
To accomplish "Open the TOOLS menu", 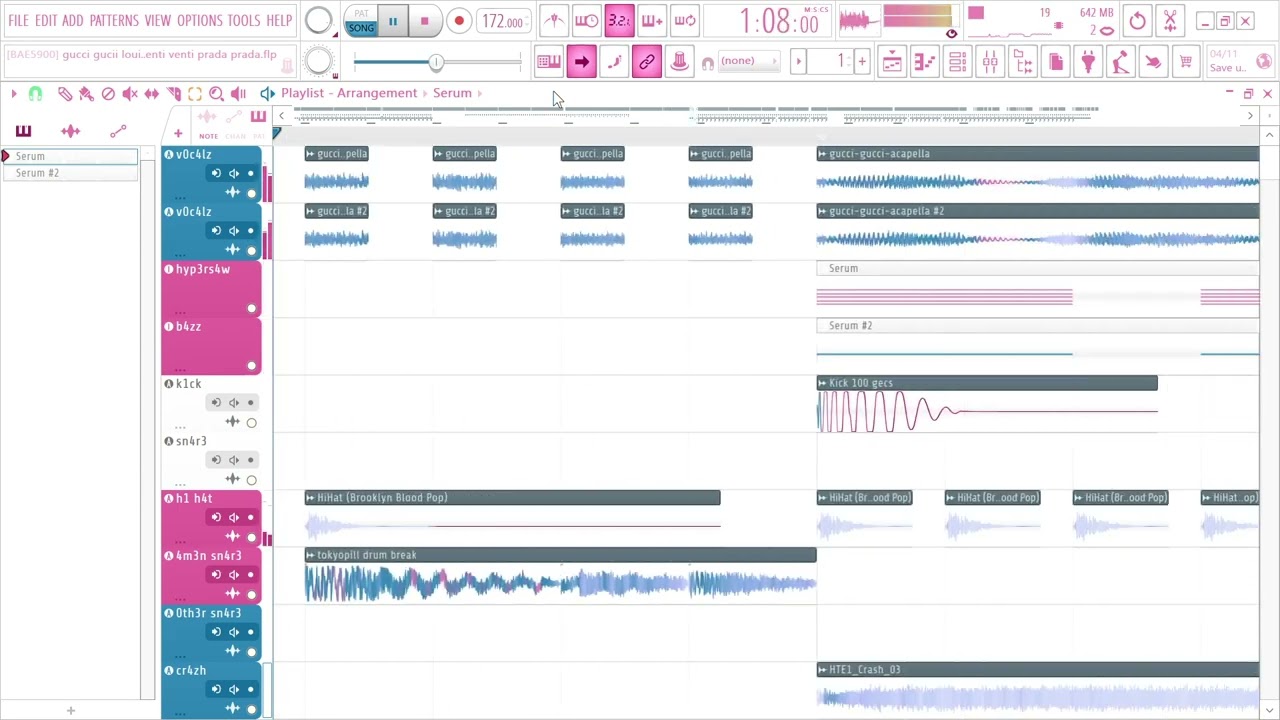I will [244, 20].
